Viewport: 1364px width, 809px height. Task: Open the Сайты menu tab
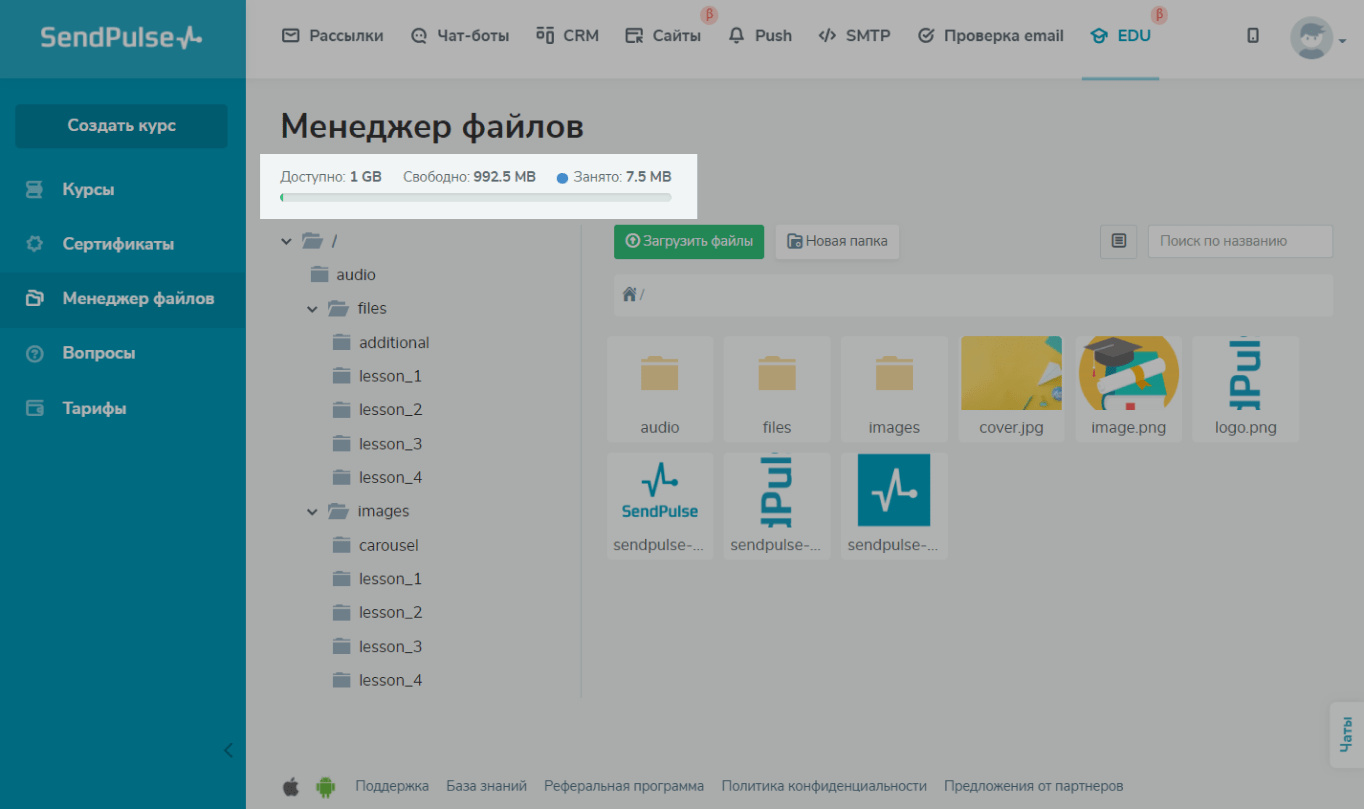pos(663,36)
